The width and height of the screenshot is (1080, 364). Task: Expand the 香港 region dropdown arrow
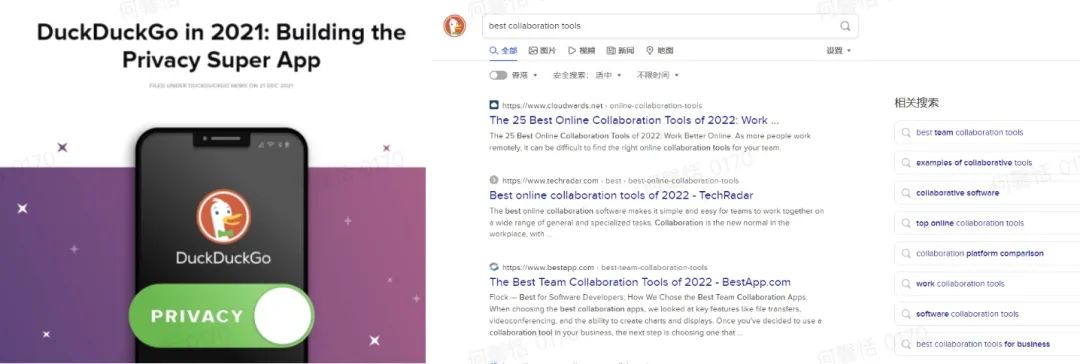[535, 75]
